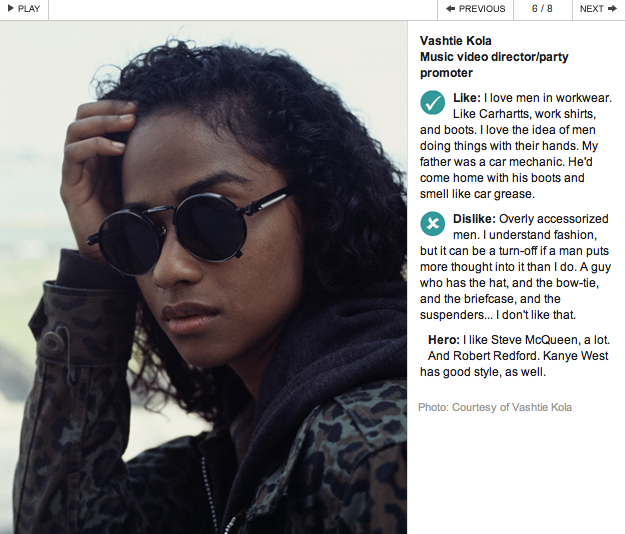Start the slideshow with the Play button
This screenshot has height=534, width=625.
coord(24,9)
